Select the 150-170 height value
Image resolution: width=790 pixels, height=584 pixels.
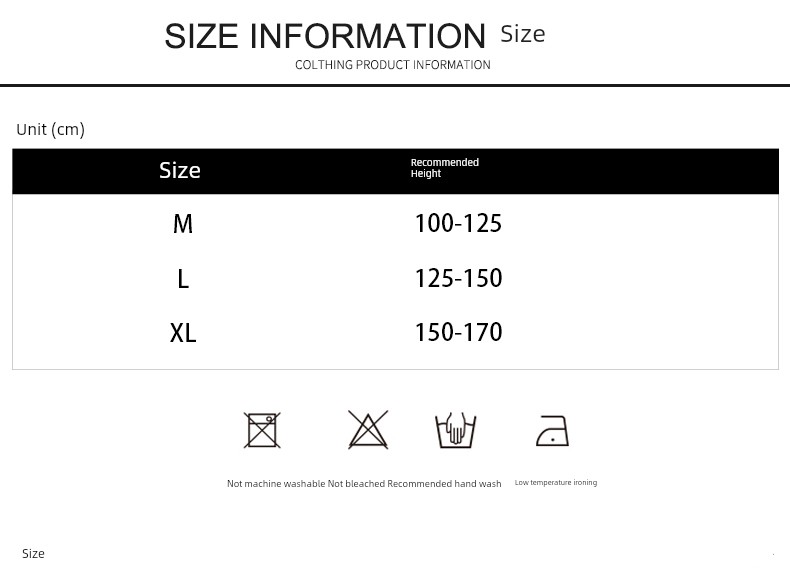tap(458, 332)
